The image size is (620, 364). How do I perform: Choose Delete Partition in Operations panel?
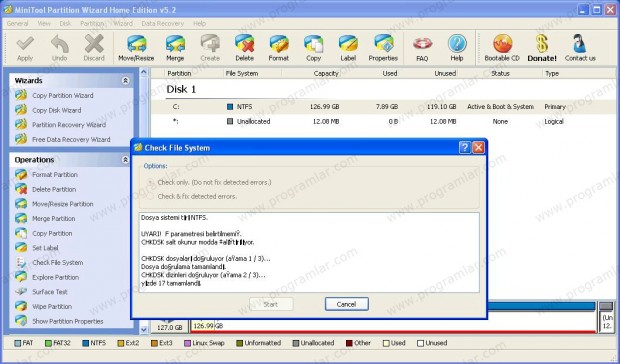click(x=54, y=189)
